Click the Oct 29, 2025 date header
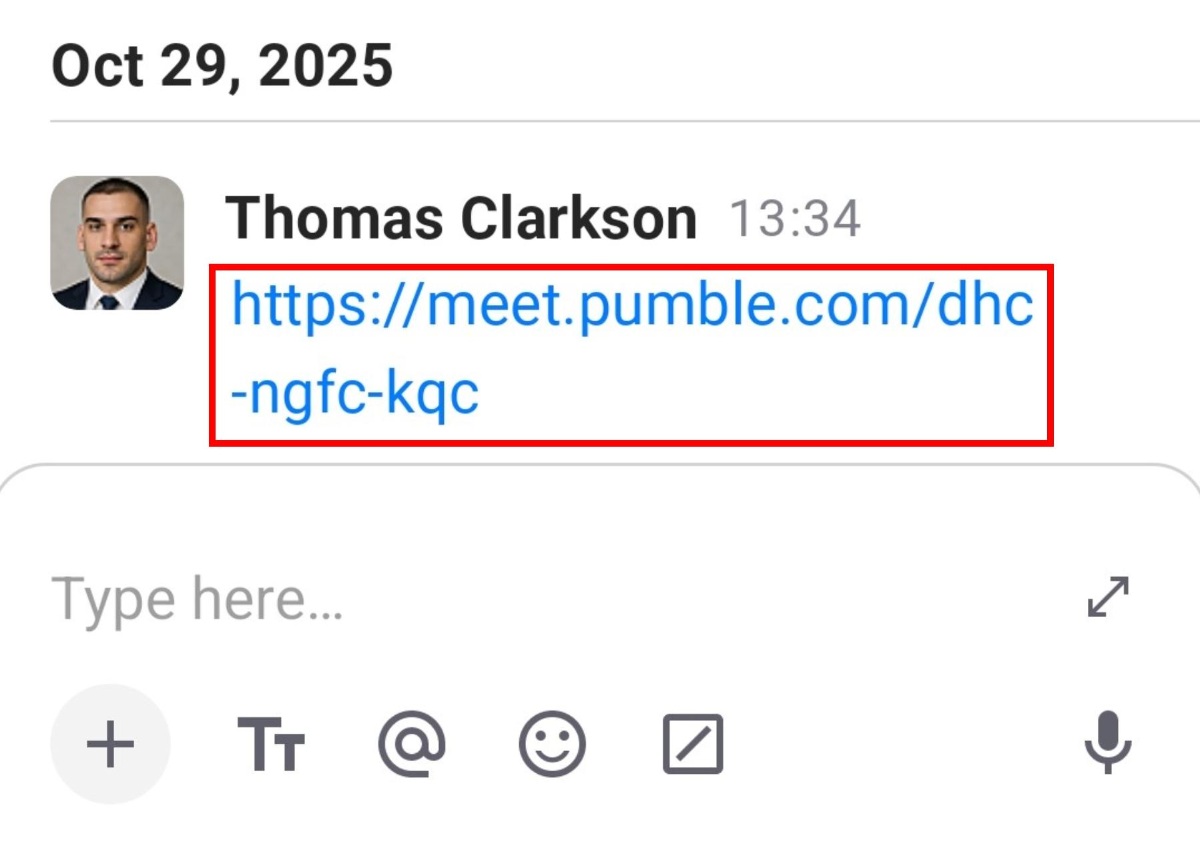 [x=222, y=67]
